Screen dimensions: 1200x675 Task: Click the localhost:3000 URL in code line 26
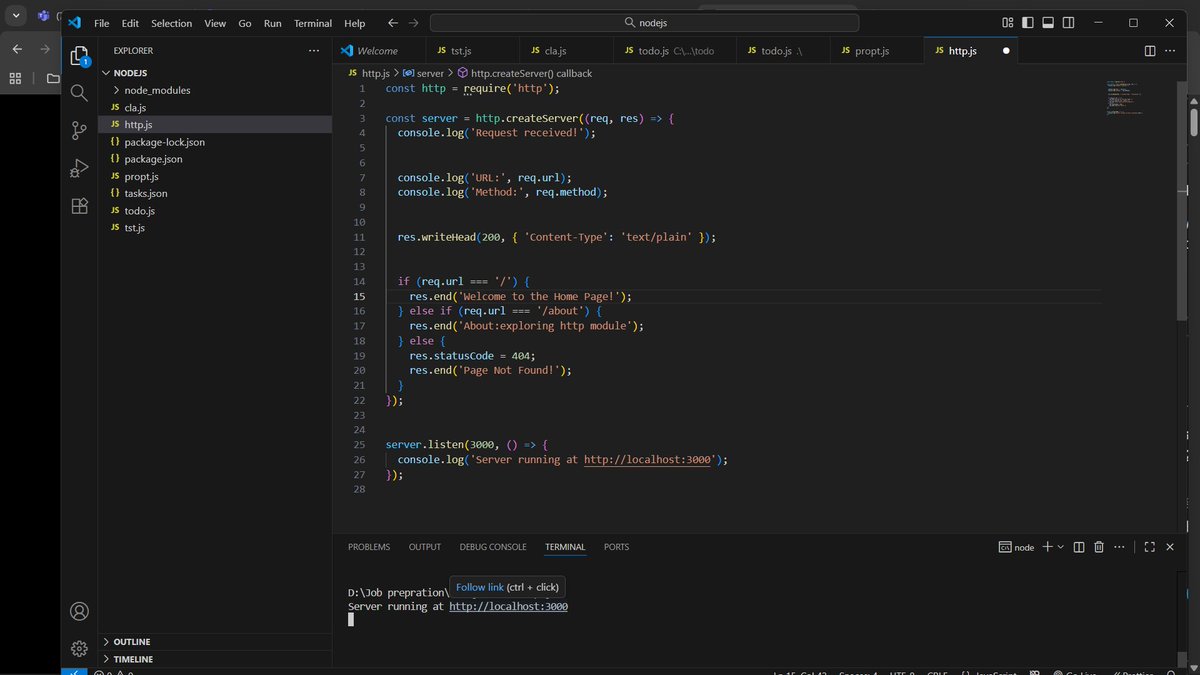[x=648, y=460]
